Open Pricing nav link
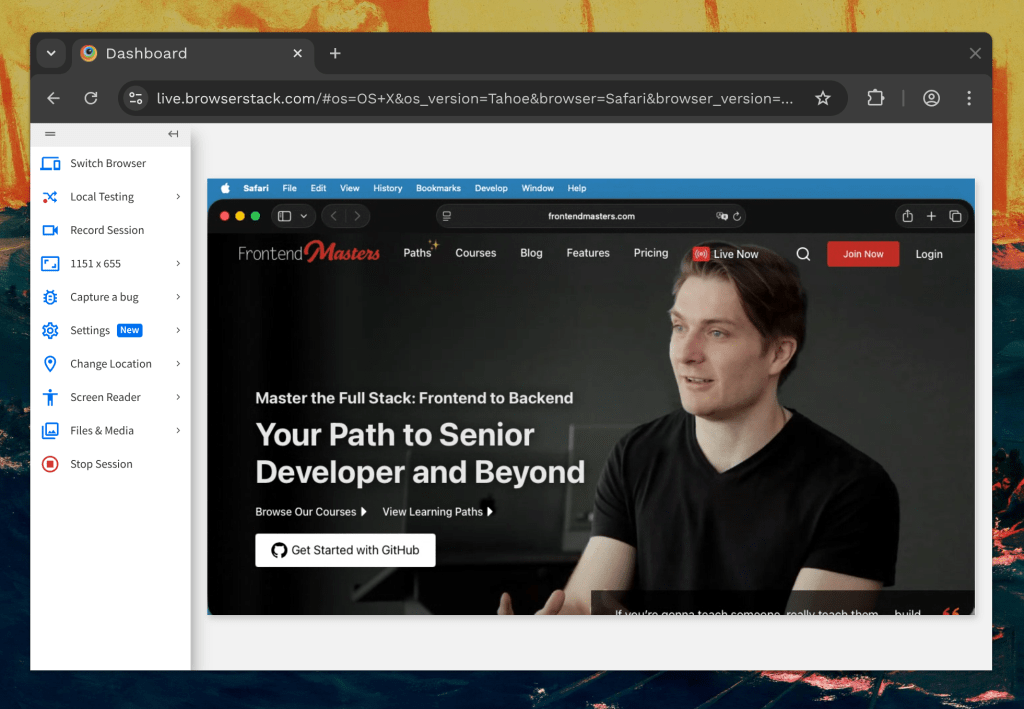 [x=650, y=253]
